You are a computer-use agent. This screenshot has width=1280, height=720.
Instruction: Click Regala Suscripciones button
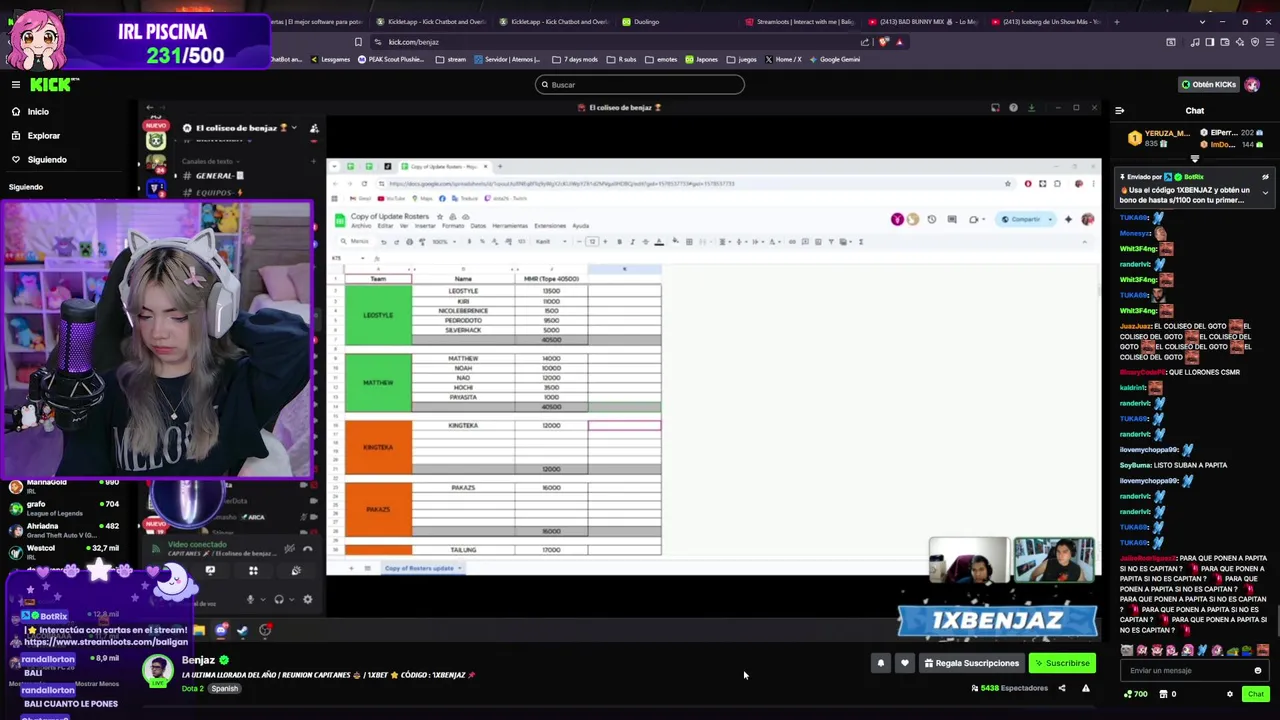coord(972,663)
